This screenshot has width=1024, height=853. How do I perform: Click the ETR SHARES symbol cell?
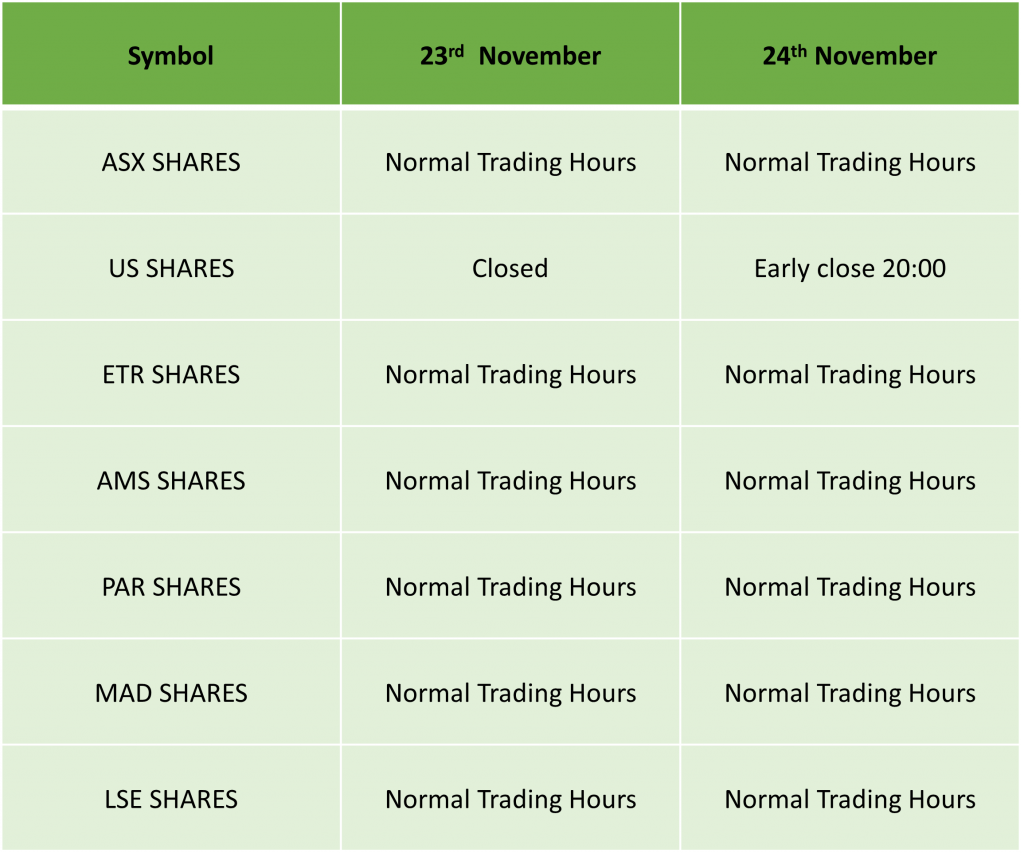[x=170, y=374]
